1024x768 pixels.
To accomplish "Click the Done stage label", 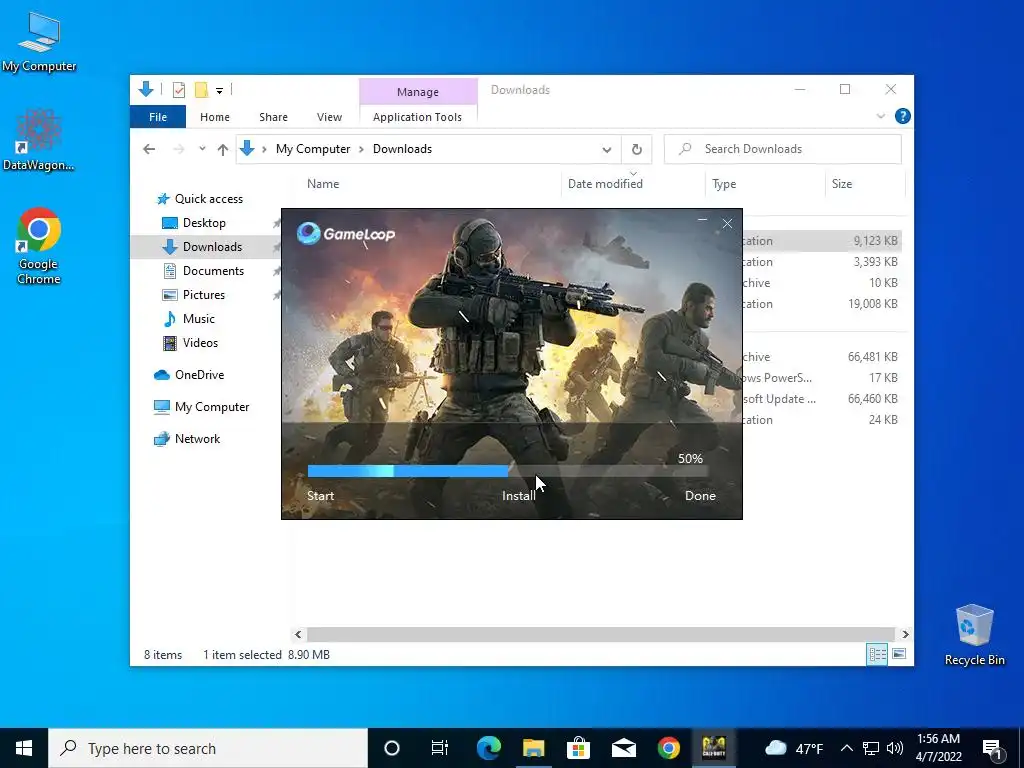I will (700, 496).
